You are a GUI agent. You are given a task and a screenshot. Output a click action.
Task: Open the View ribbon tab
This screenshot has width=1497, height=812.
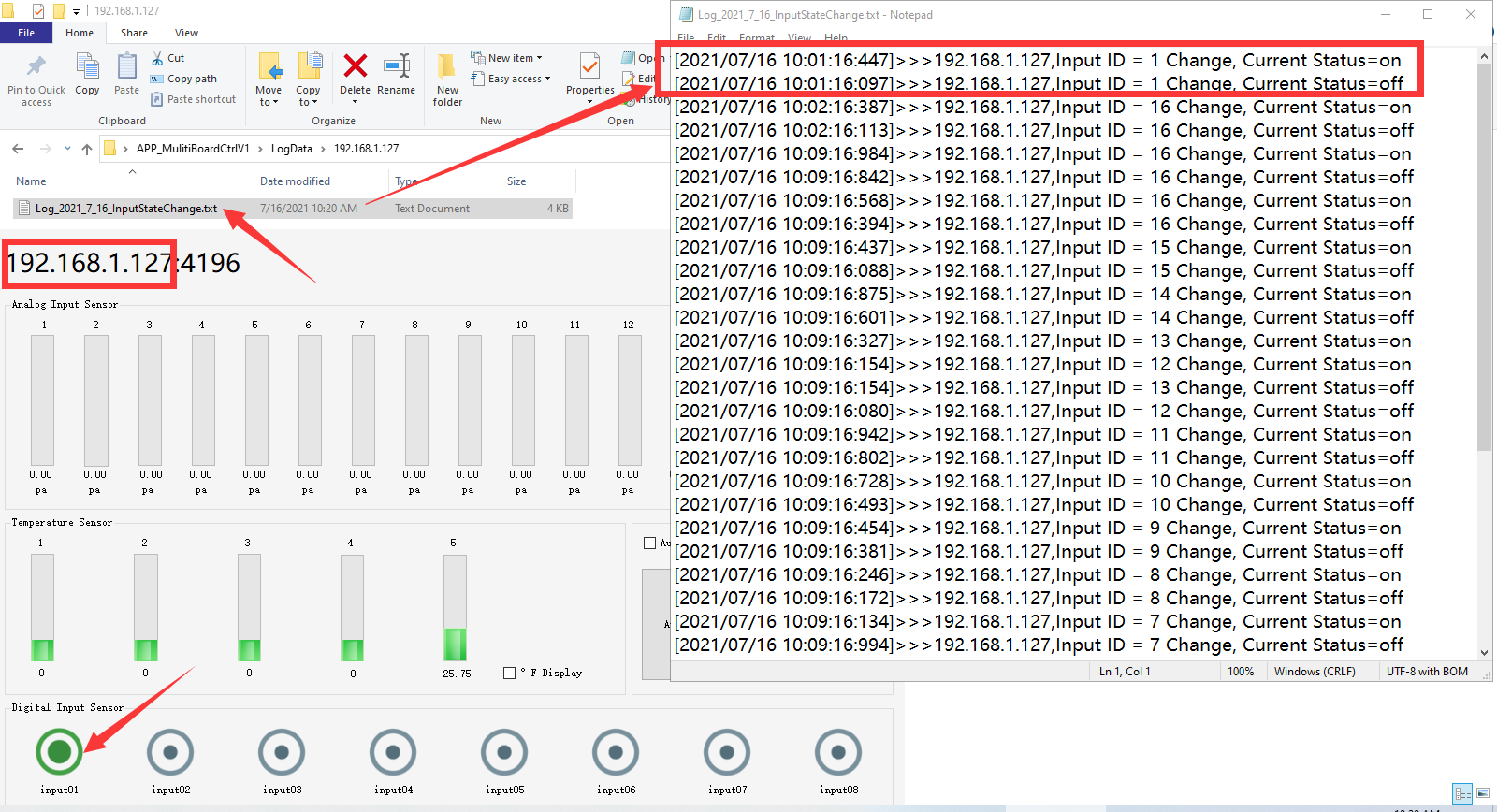(186, 33)
